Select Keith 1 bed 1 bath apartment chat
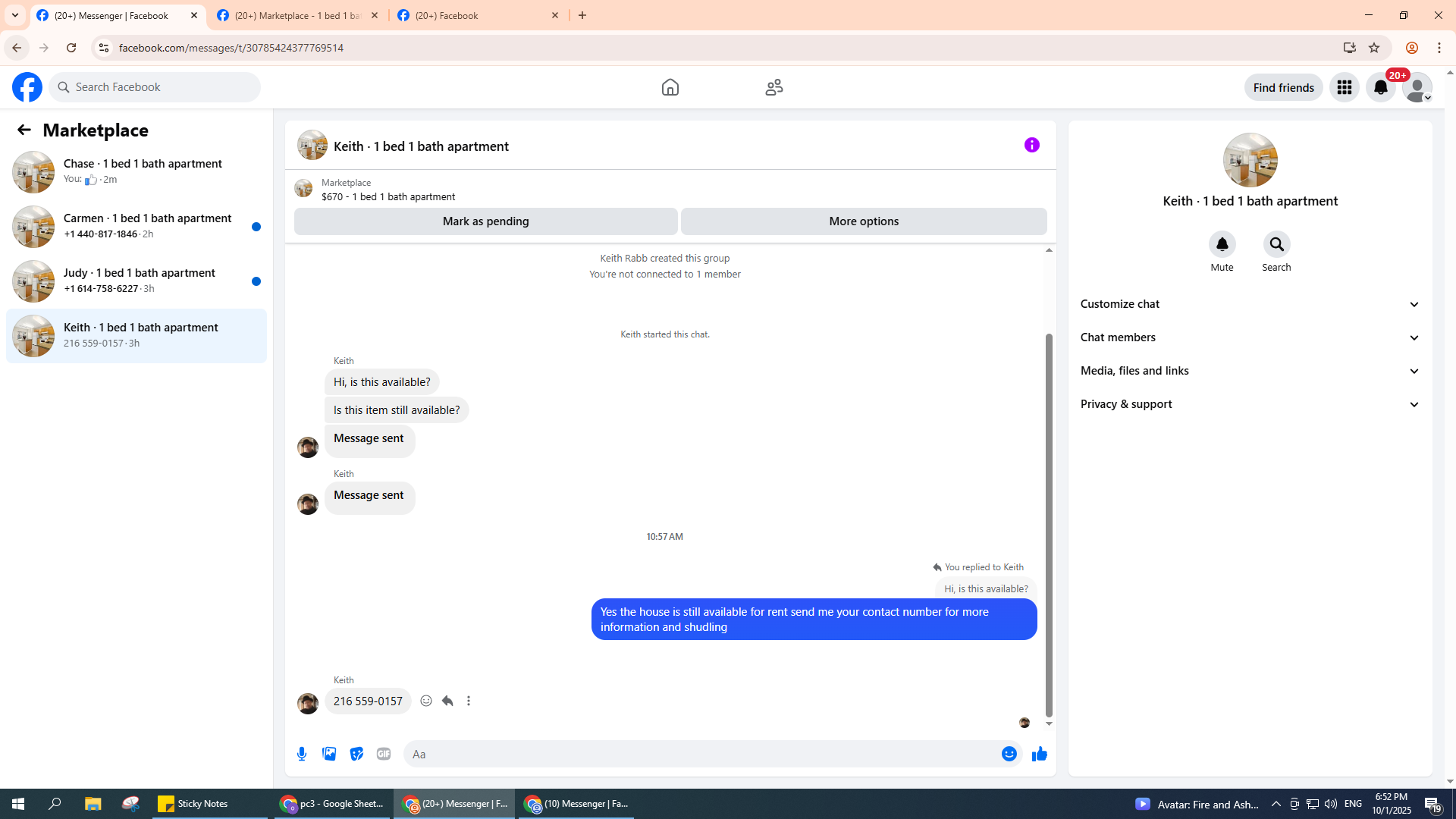The width and height of the screenshot is (1456, 819). tap(136, 336)
